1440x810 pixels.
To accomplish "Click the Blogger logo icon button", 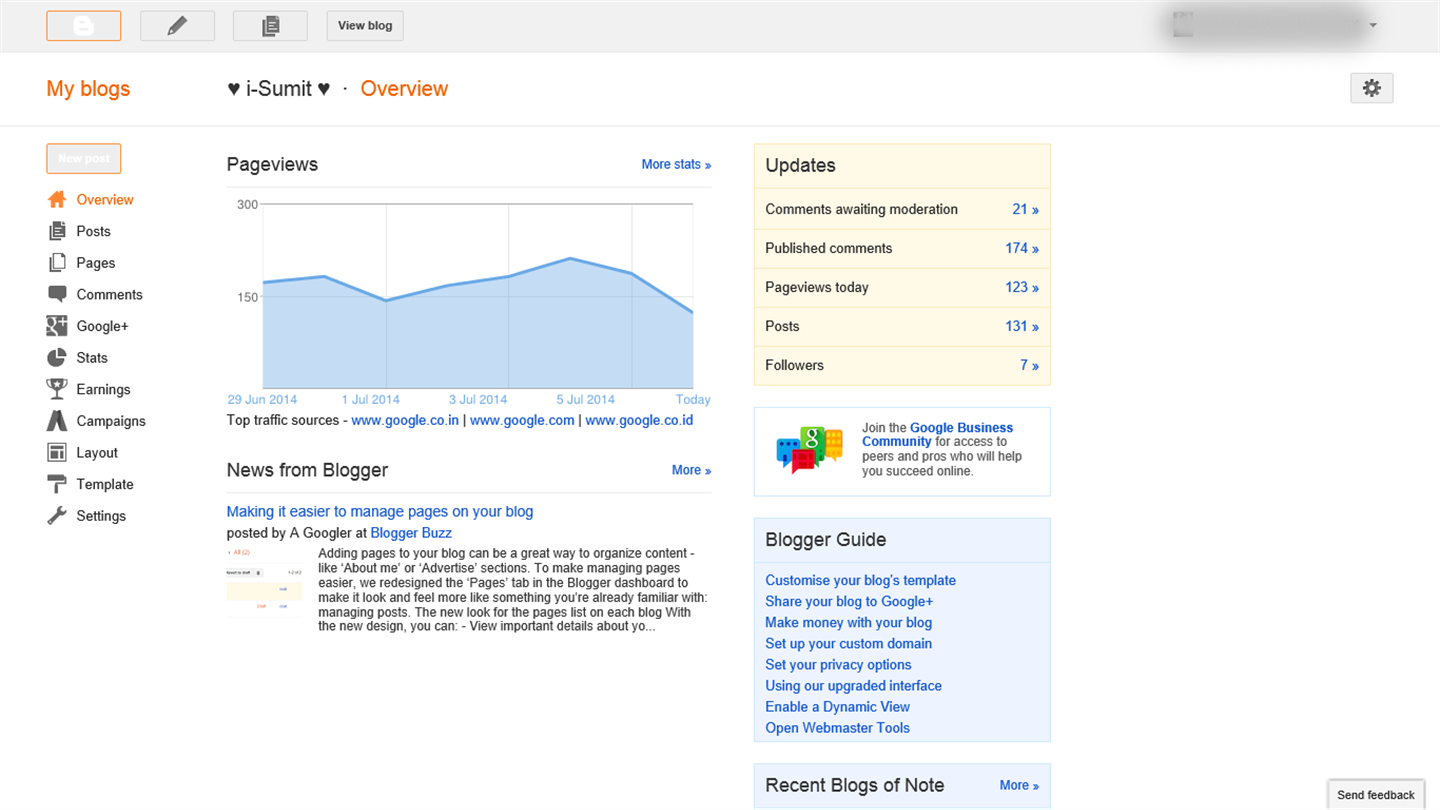I will tap(84, 26).
